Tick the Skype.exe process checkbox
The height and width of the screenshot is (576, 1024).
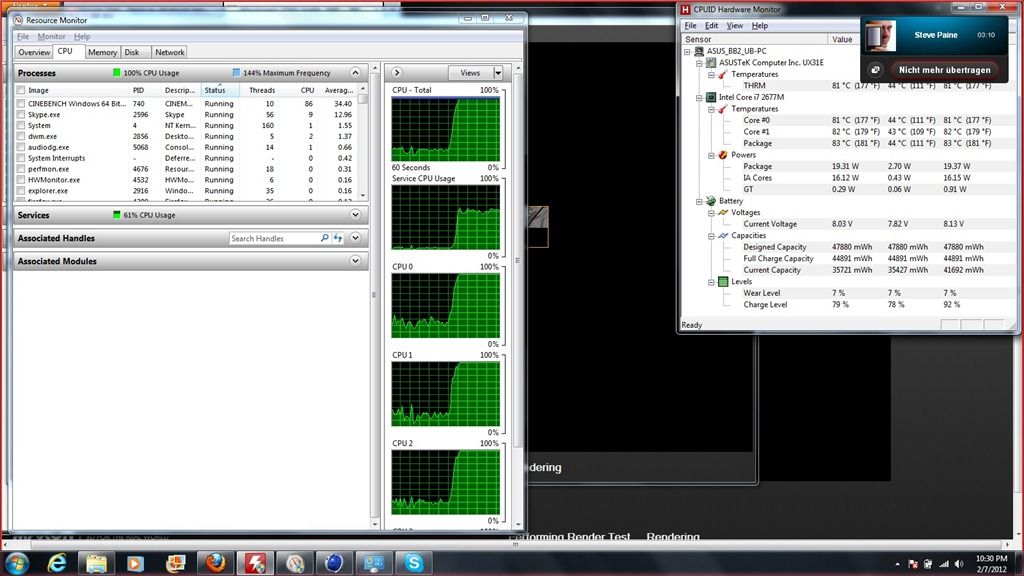click(21, 115)
